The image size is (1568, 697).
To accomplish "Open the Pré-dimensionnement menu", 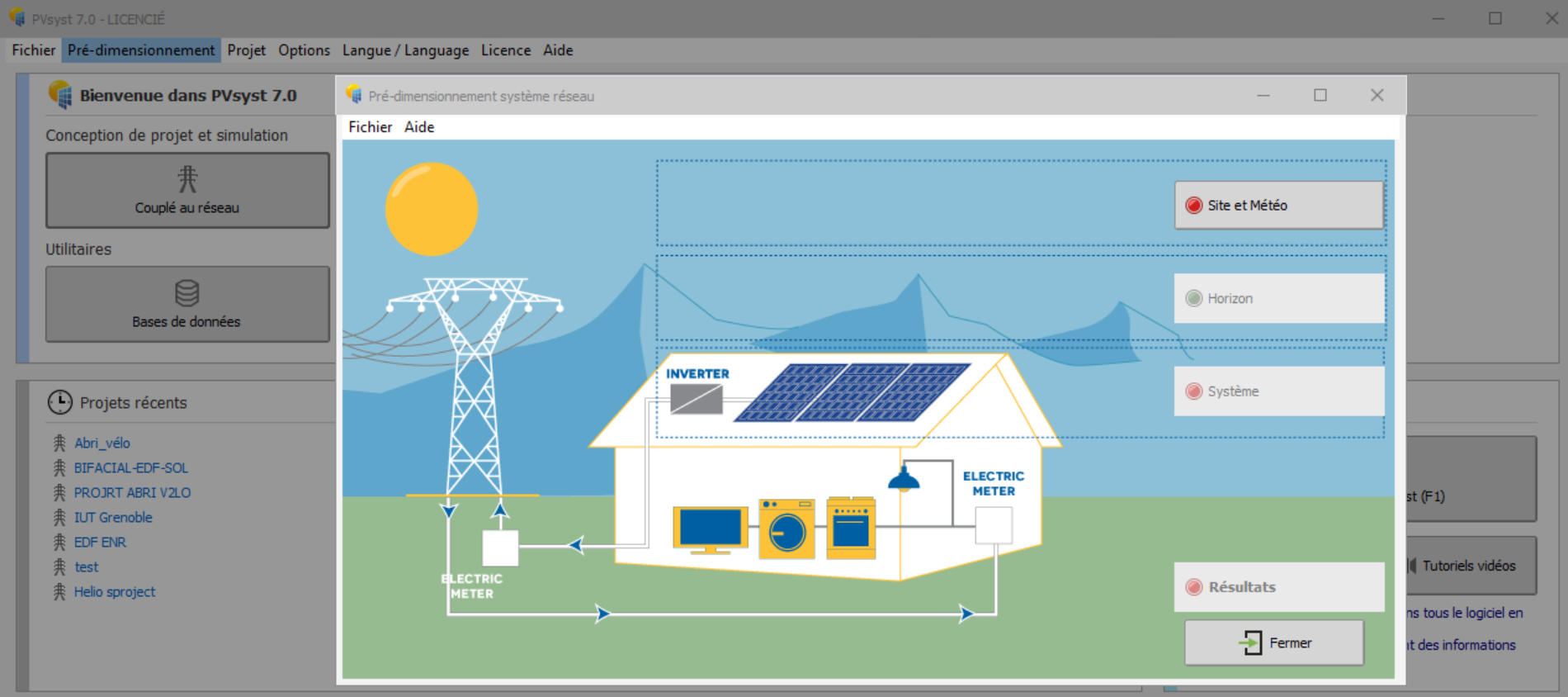I will point(141,50).
